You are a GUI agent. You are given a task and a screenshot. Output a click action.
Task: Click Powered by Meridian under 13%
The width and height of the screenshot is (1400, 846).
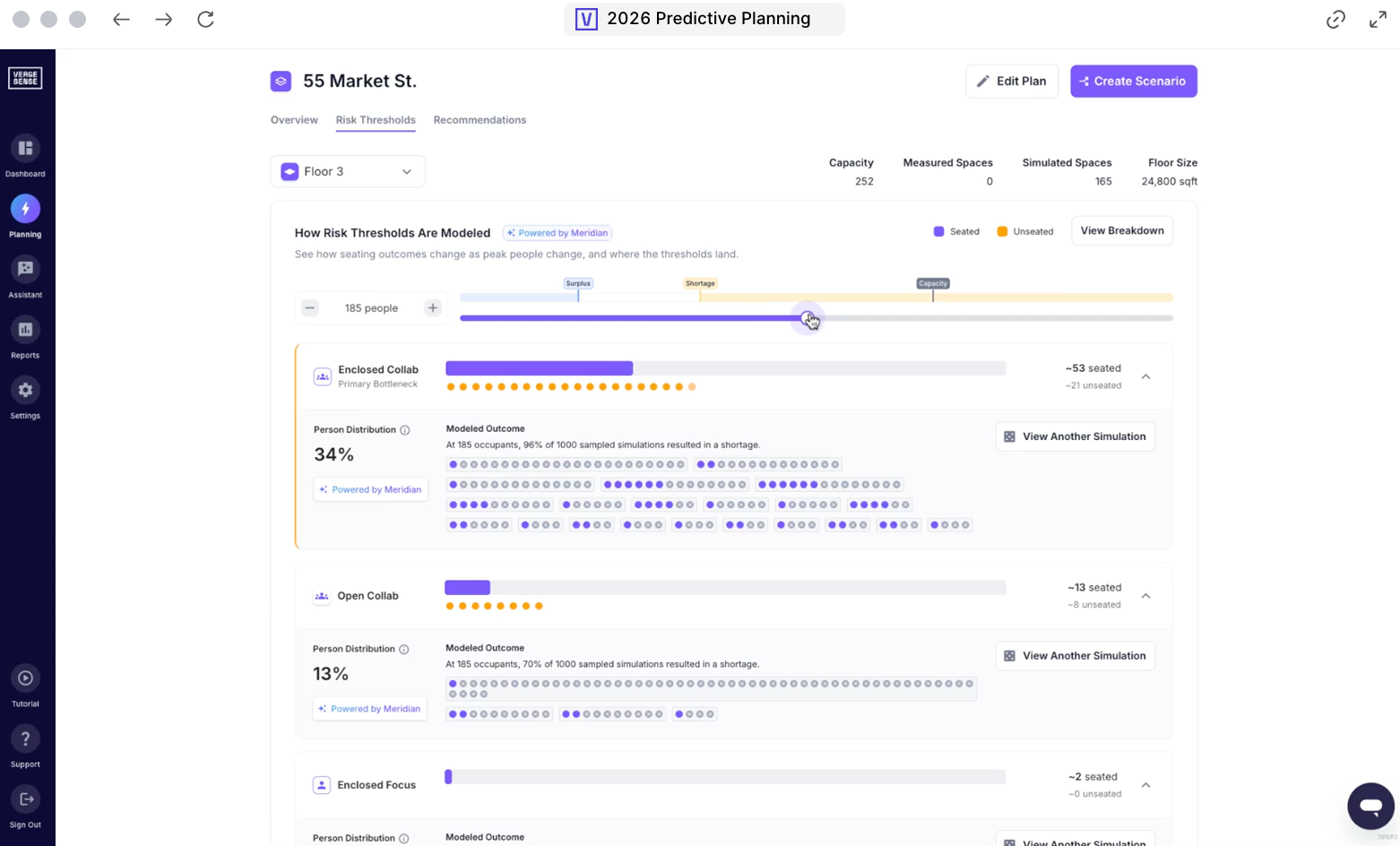(x=369, y=709)
